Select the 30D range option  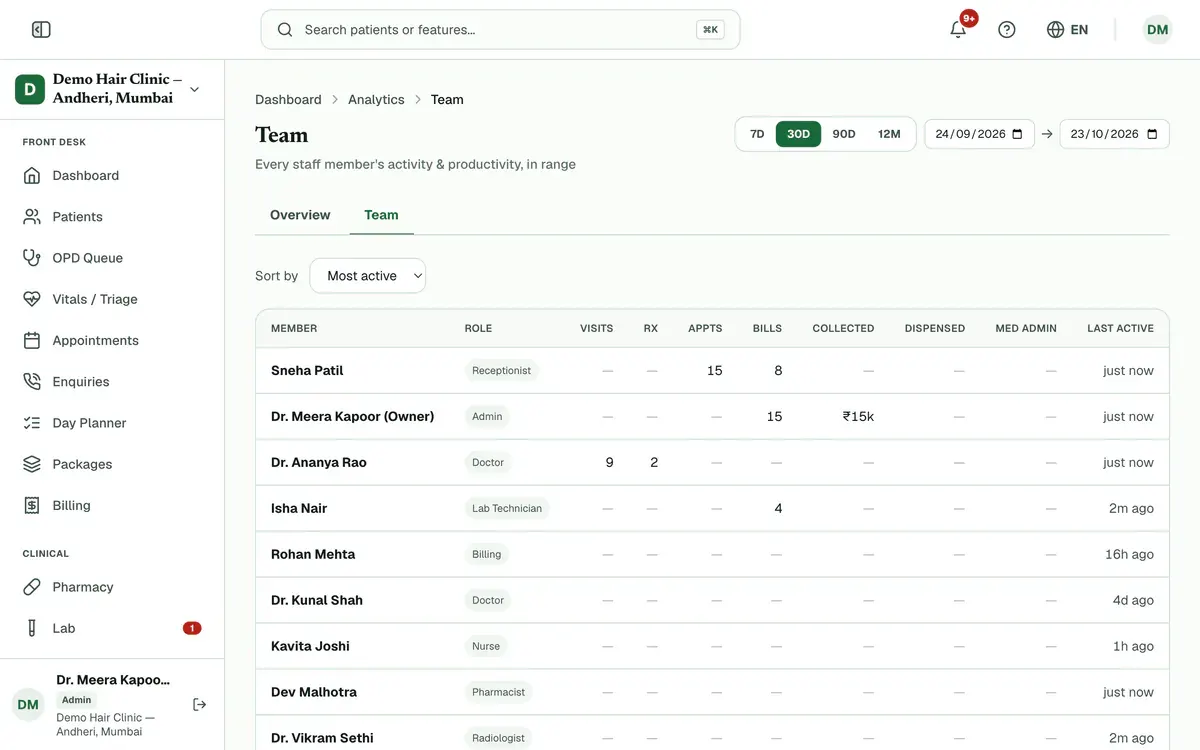click(798, 134)
